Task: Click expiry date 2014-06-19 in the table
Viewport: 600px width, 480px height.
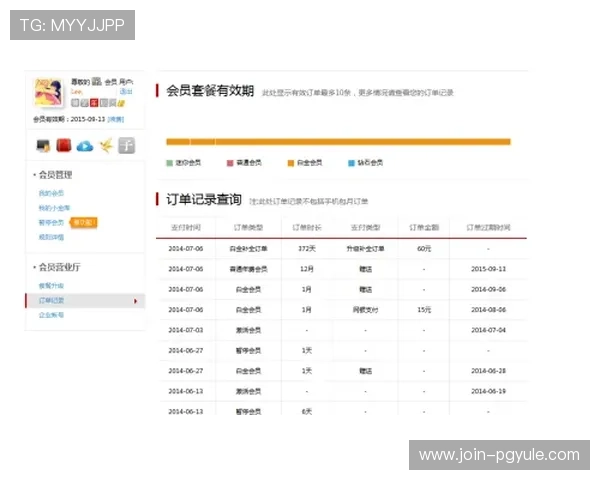Action: click(x=488, y=391)
